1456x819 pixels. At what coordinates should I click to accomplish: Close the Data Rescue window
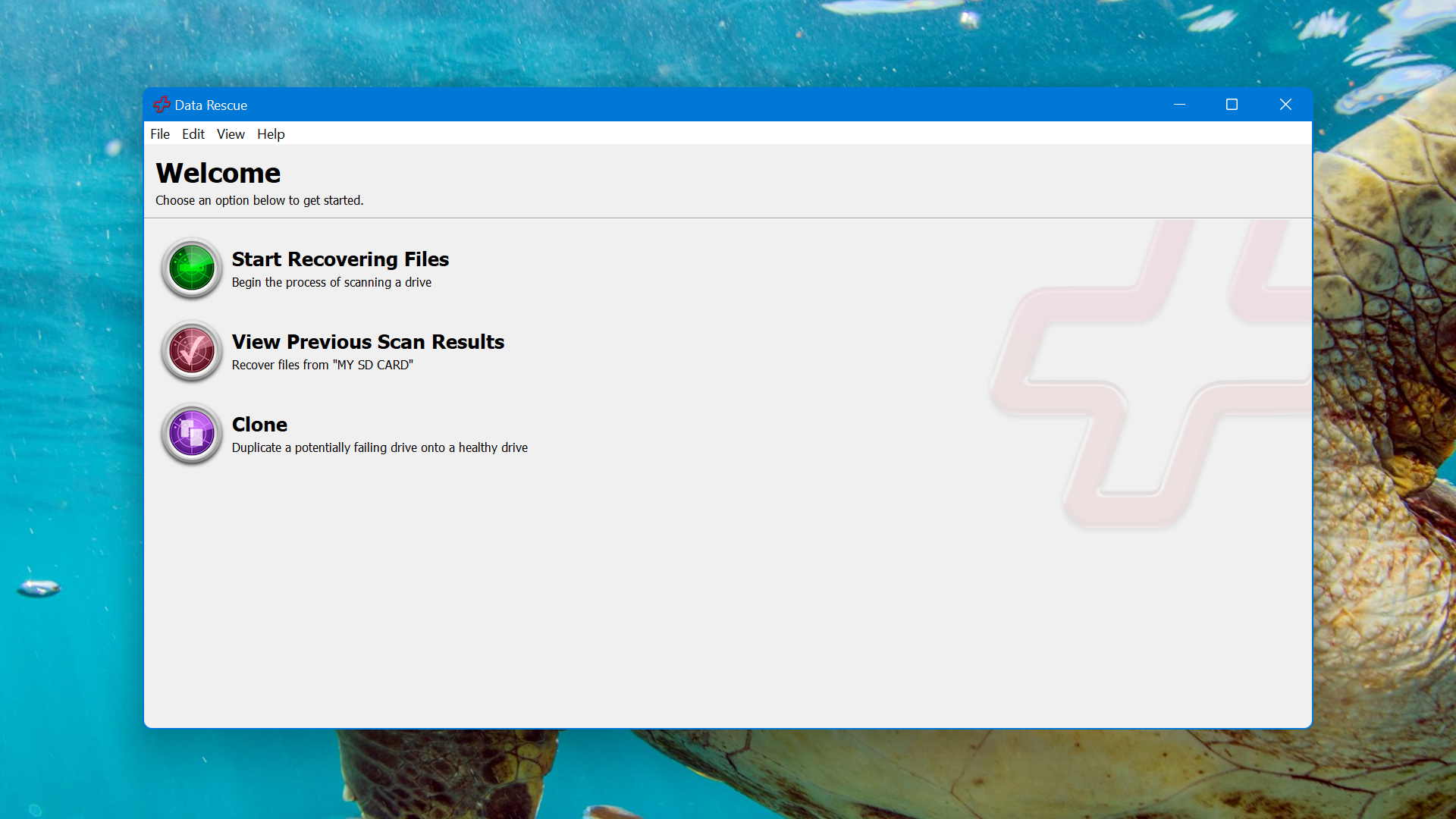pos(1285,105)
